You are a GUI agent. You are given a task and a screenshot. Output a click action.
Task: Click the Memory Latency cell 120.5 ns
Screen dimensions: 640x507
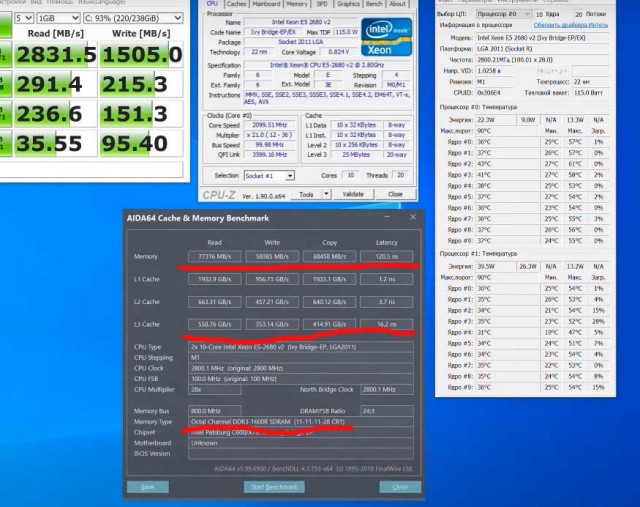tap(386, 256)
